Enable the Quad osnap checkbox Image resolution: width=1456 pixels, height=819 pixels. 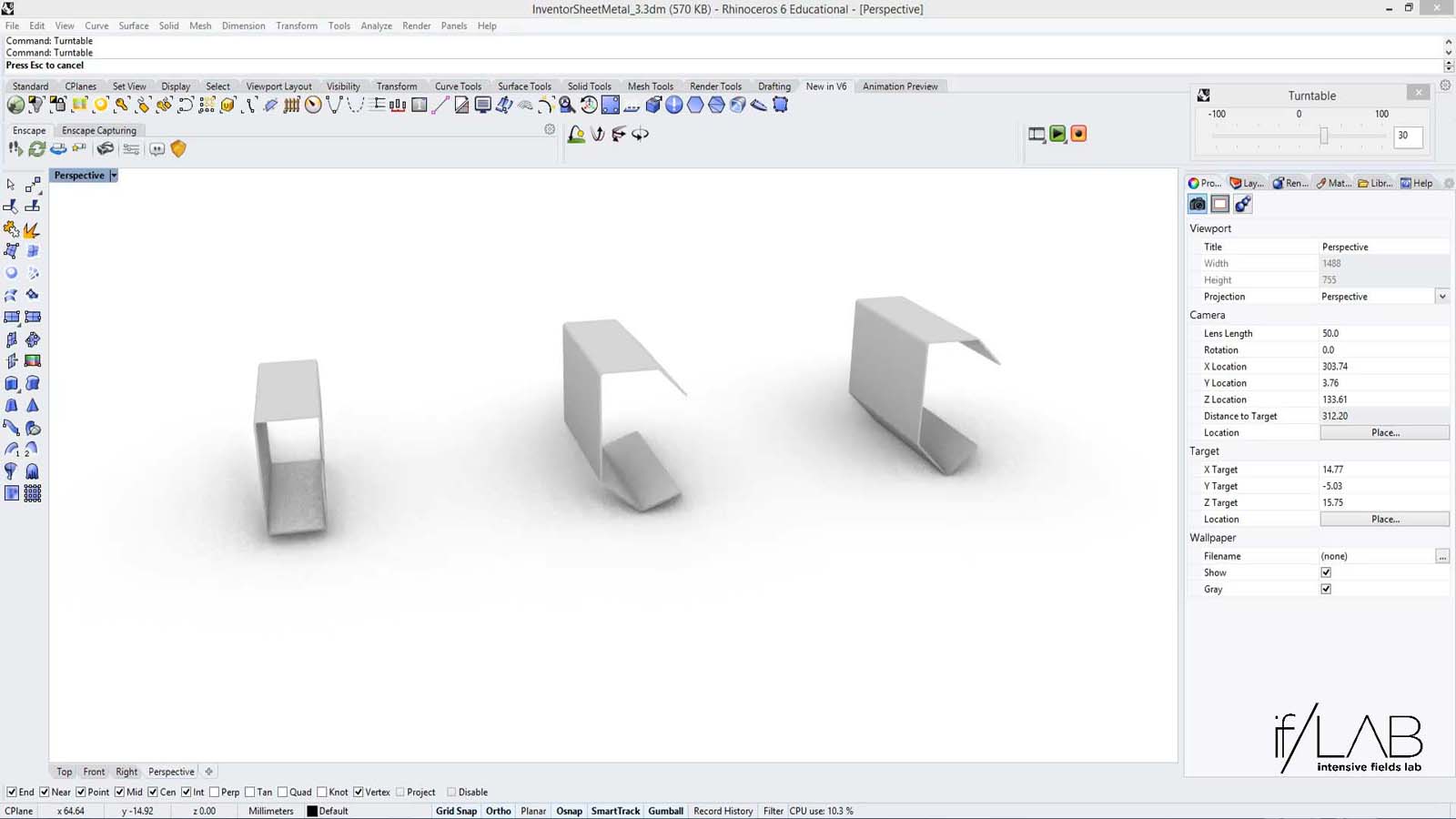(283, 792)
